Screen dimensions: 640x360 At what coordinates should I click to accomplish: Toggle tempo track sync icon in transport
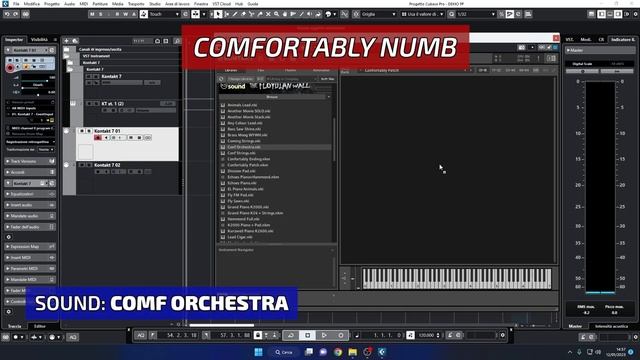click(410, 335)
